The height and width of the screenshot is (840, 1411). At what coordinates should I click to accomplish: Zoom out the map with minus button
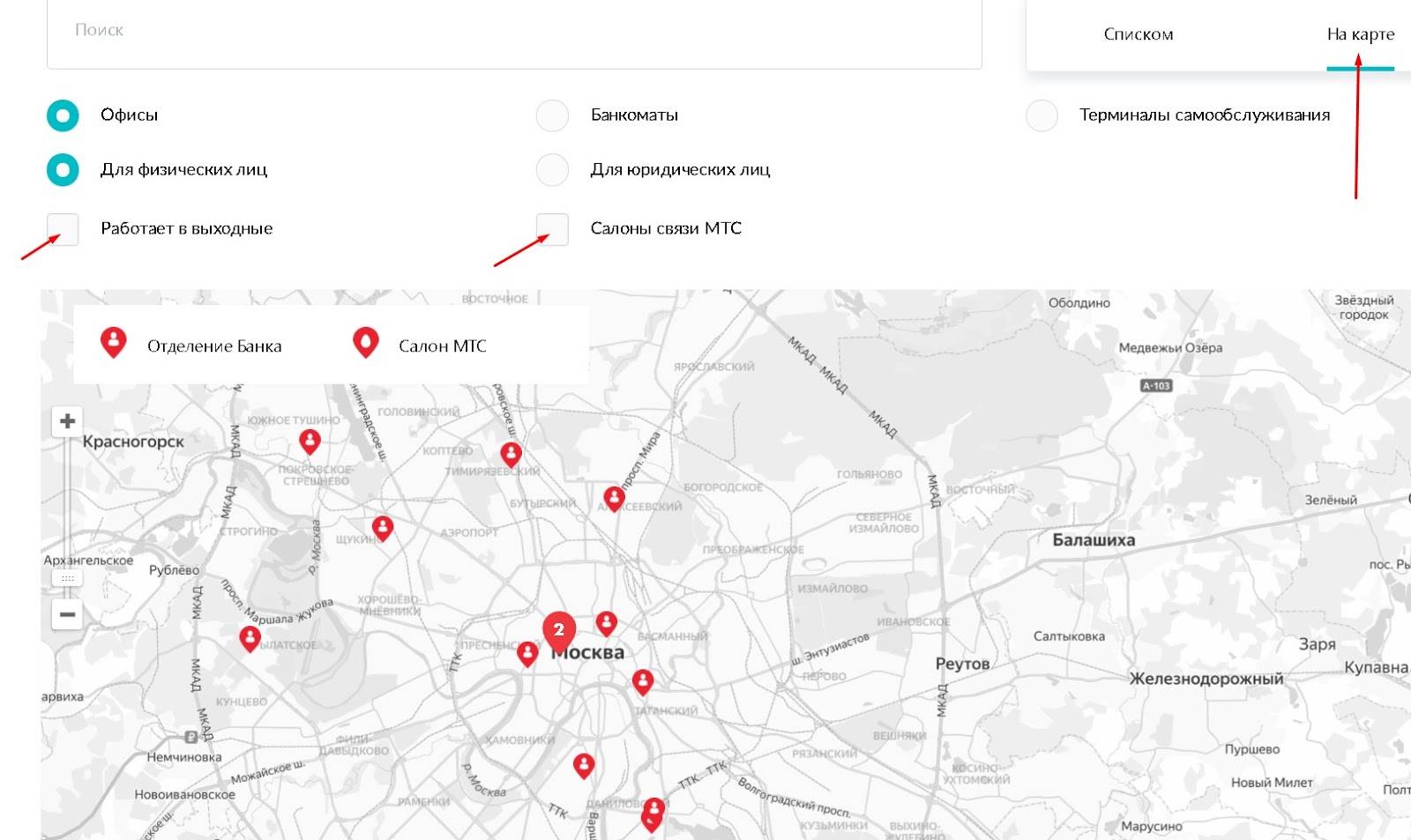(x=68, y=614)
